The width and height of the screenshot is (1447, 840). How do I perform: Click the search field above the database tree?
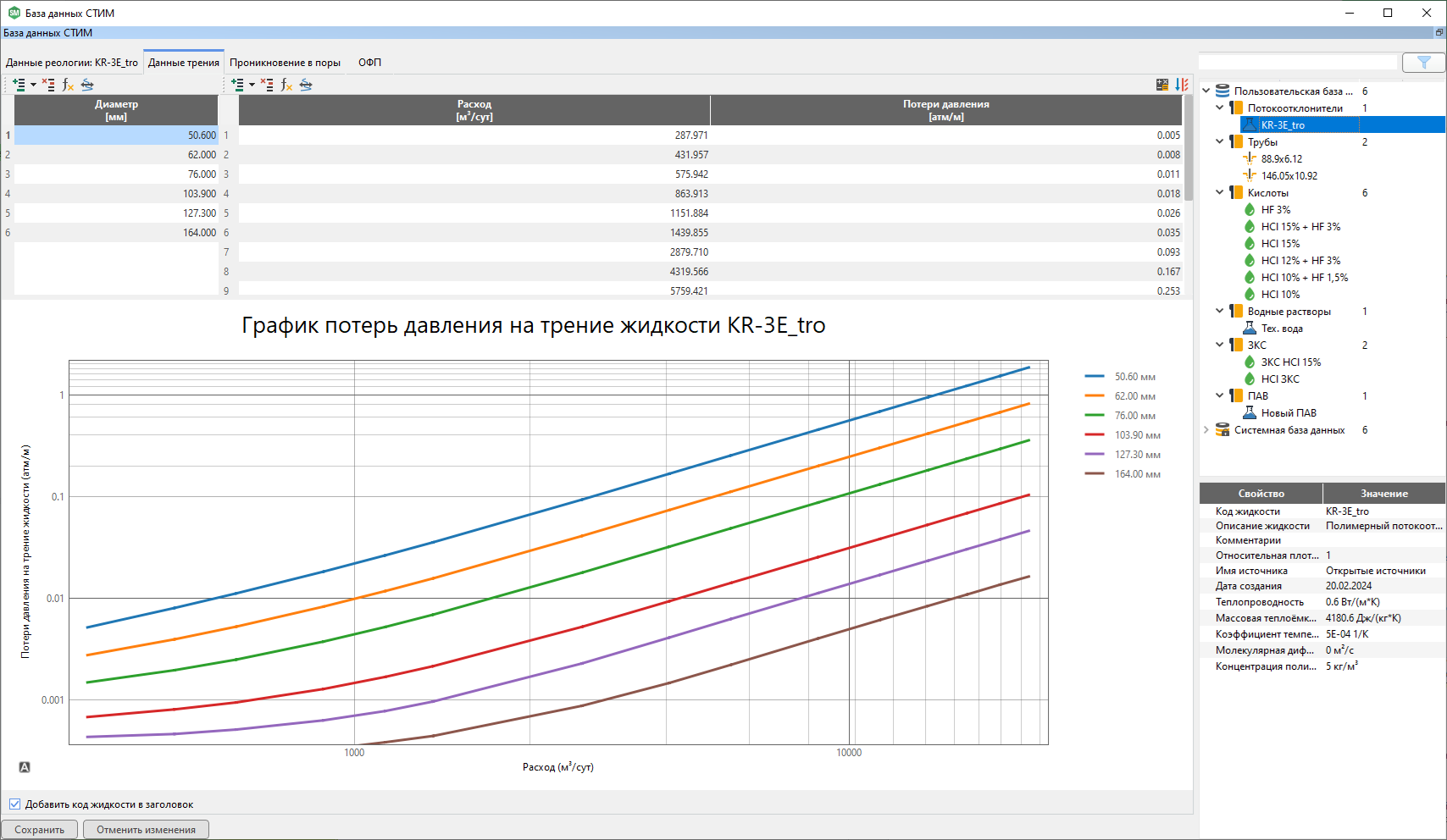(1298, 63)
